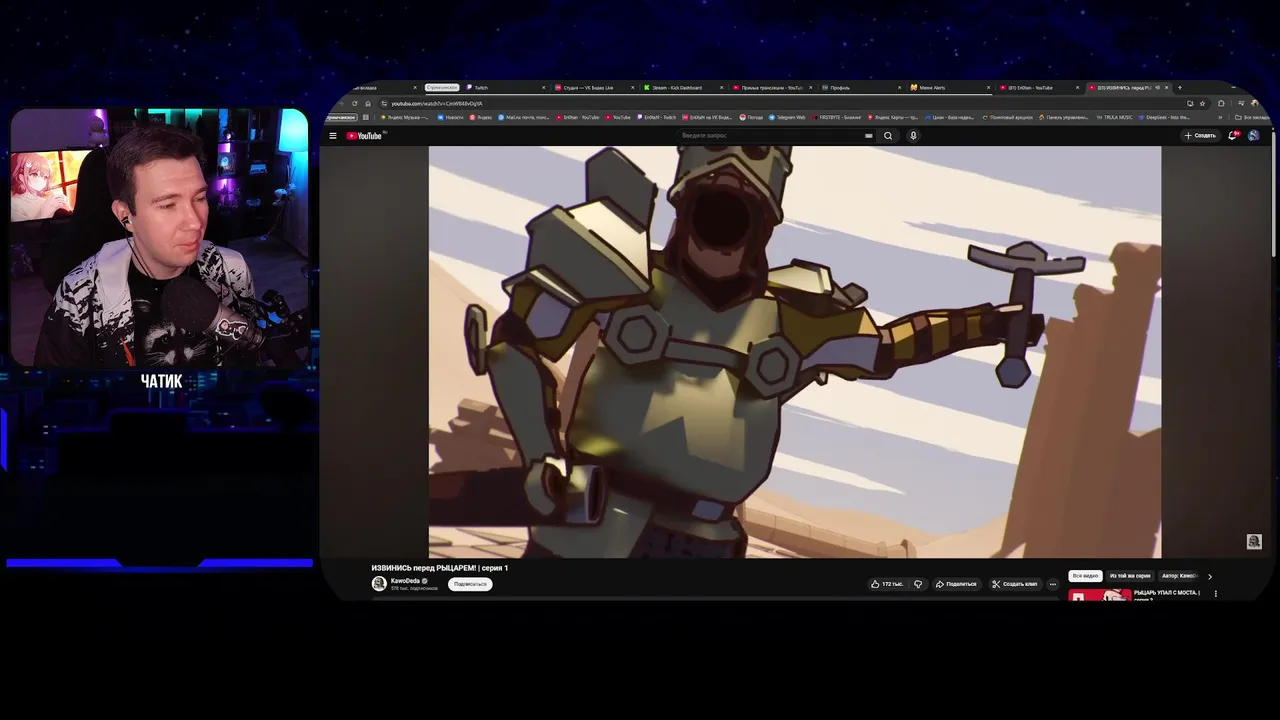This screenshot has height=720, width=1280.
Task: Open the on-screen keyboard icon in search box
Action: click(869, 135)
